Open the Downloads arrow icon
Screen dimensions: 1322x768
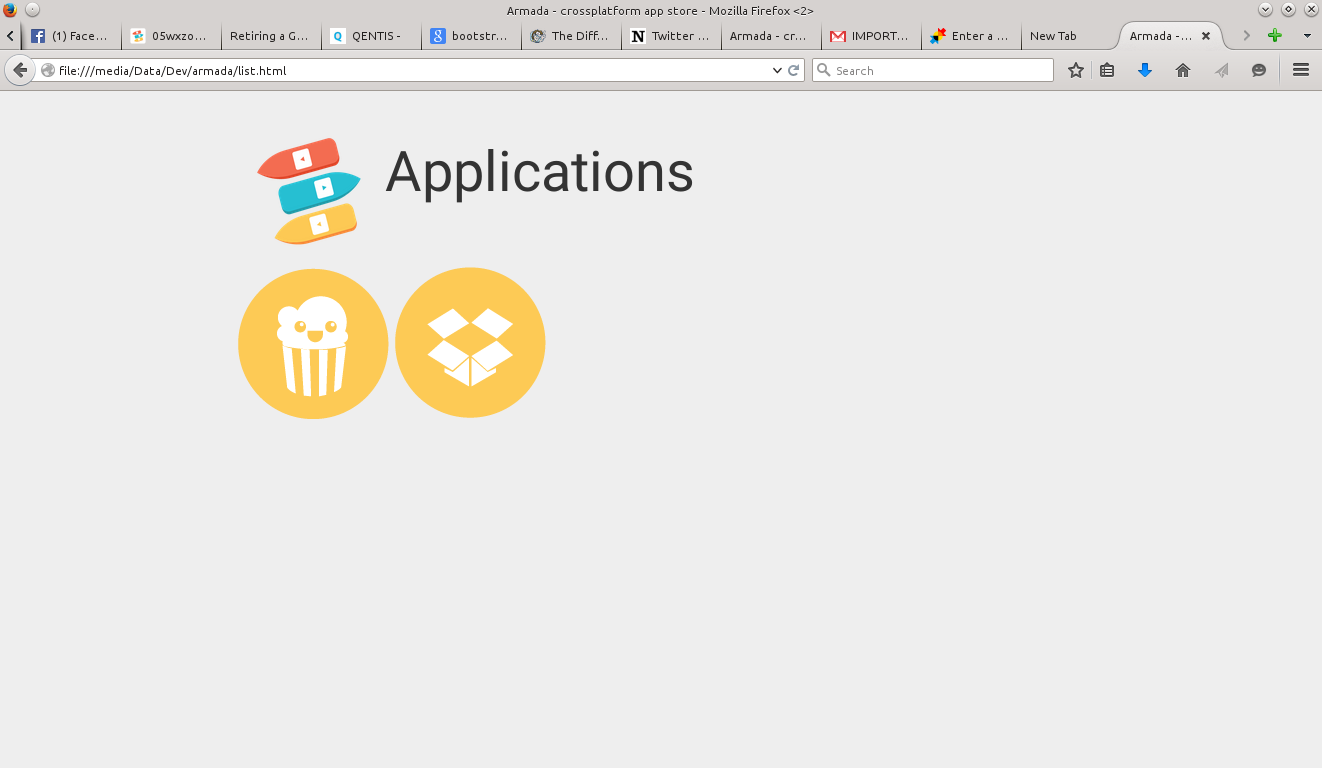[x=1145, y=70]
